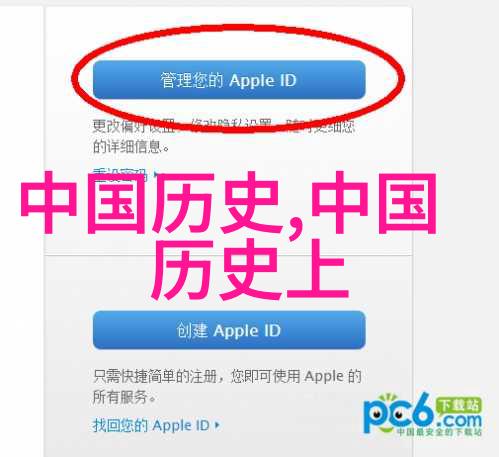
Task: Click the horizontal divider between the two sections
Action: click(229, 255)
